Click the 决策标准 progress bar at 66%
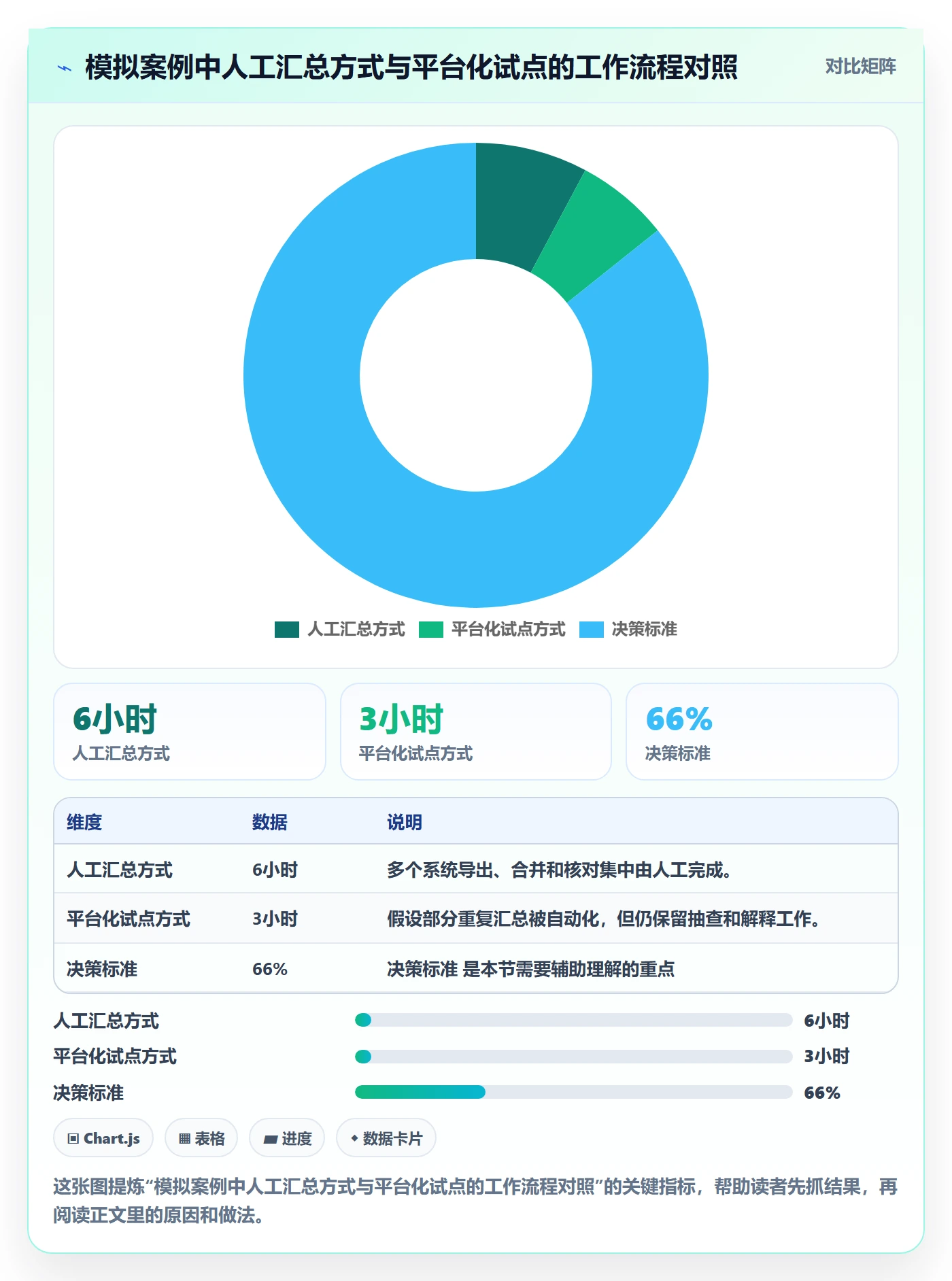Viewport: 952px width, 1281px height. 573,1092
